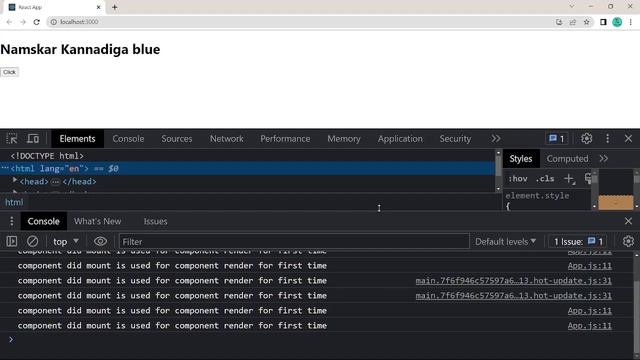The height and width of the screenshot is (360, 640).
Task: Open a new browser tab plus button
Action: pyautogui.click(x=115, y=7)
